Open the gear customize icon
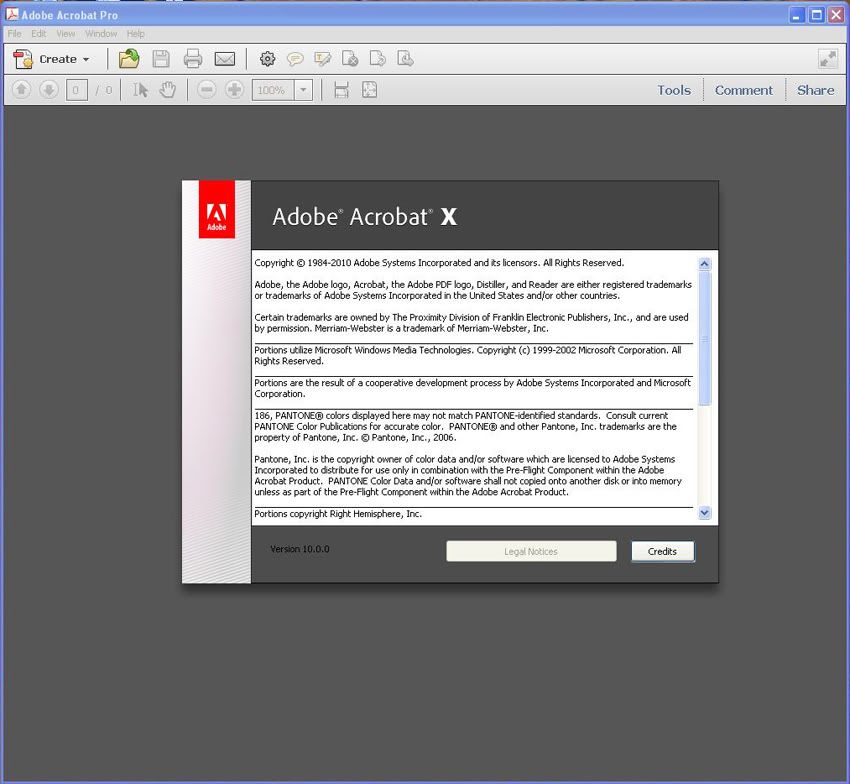This screenshot has height=784, width=850. (x=267, y=59)
